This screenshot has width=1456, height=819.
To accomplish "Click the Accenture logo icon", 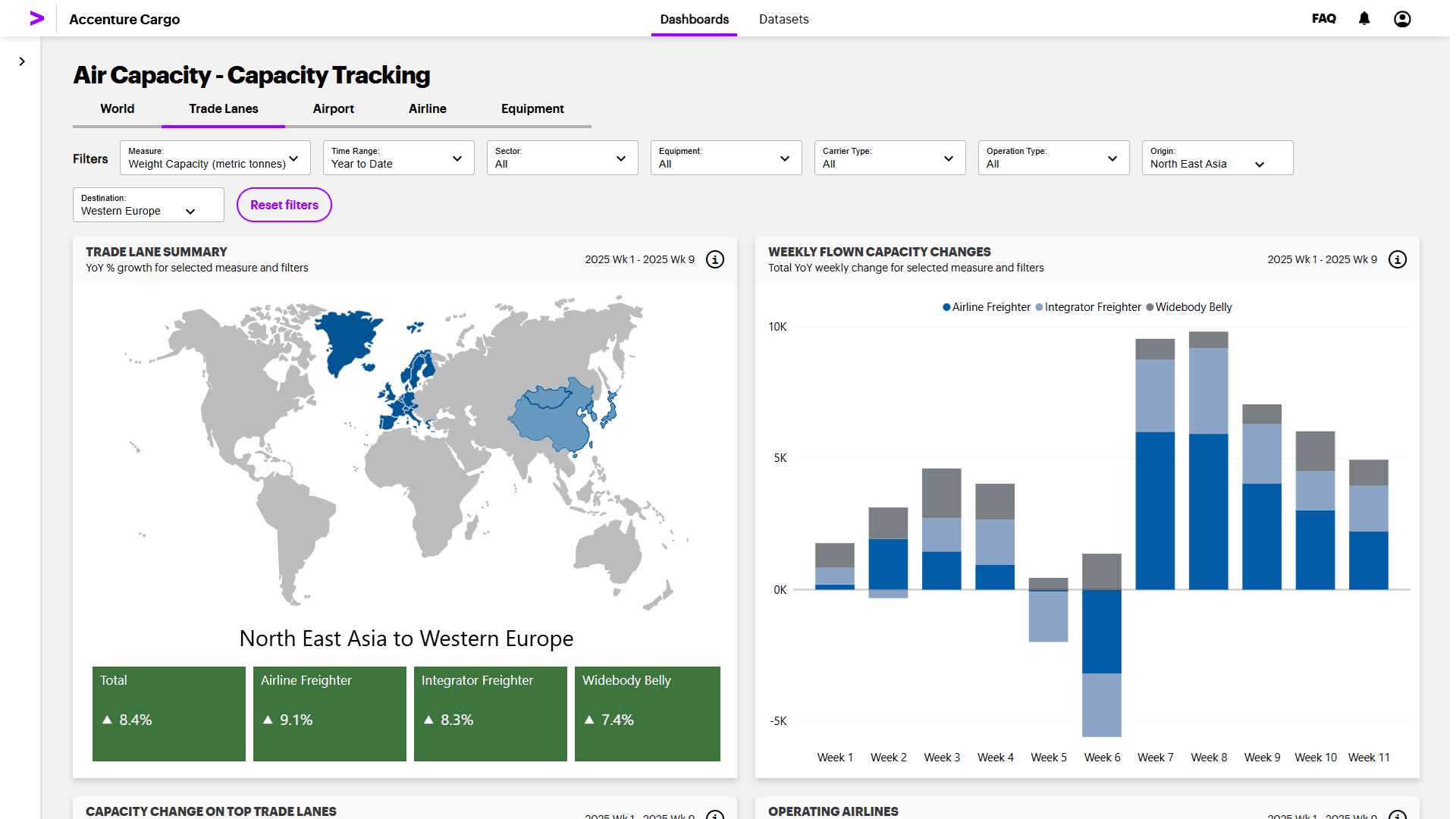I will (x=36, y=18).
